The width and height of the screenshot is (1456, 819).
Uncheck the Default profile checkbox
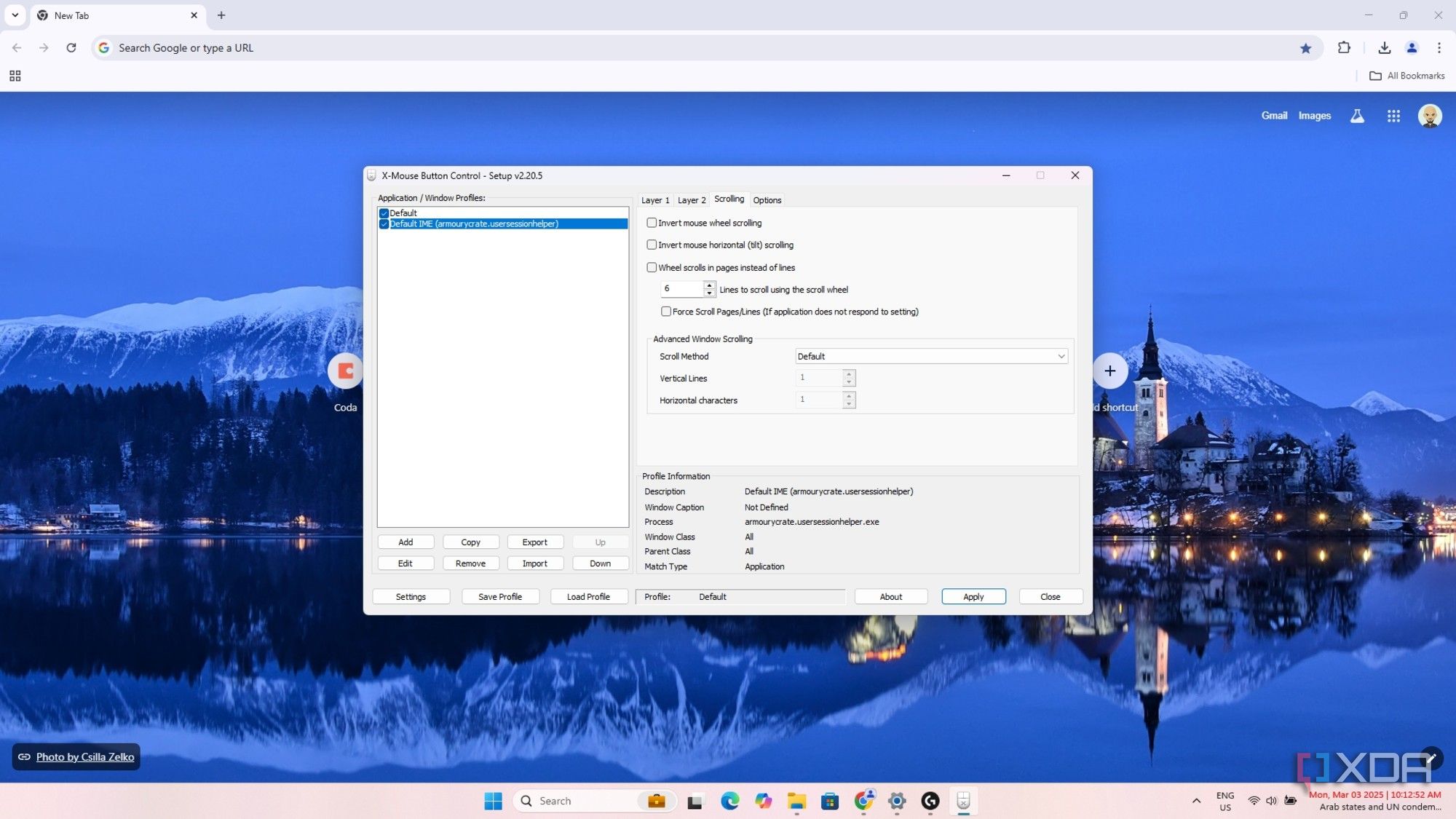384,213
